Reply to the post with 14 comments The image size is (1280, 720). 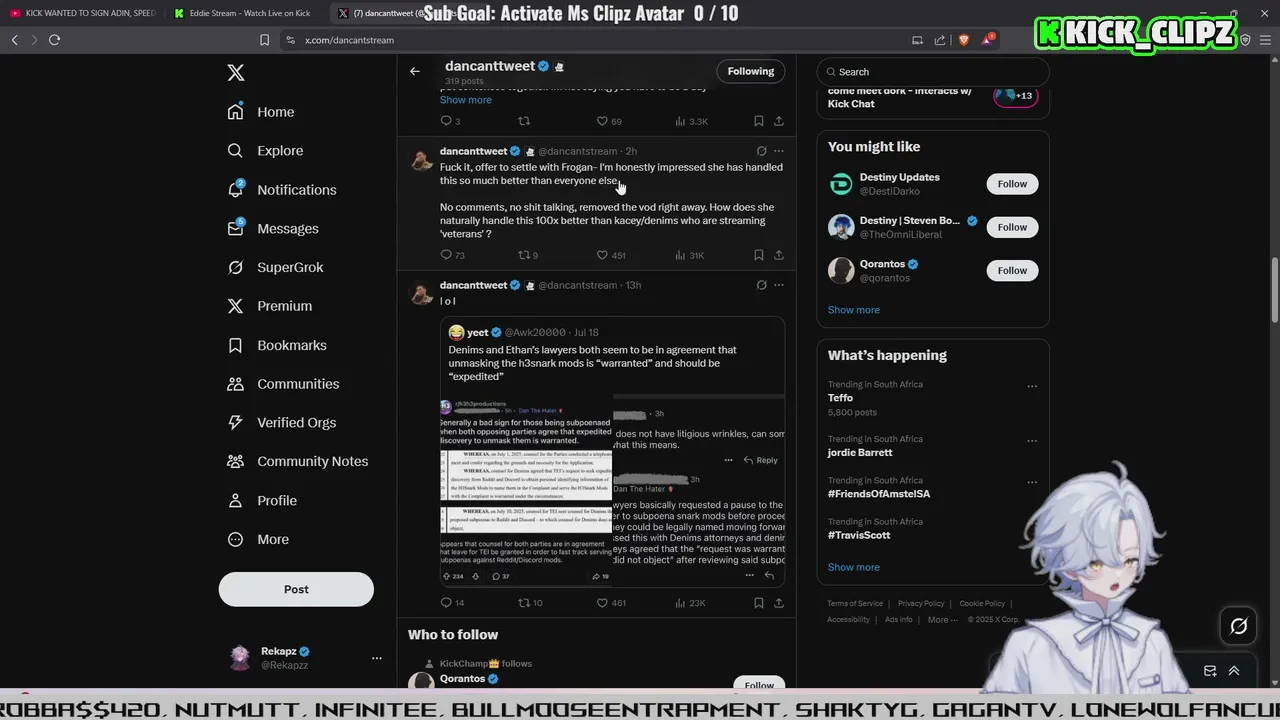coord(452,603)
